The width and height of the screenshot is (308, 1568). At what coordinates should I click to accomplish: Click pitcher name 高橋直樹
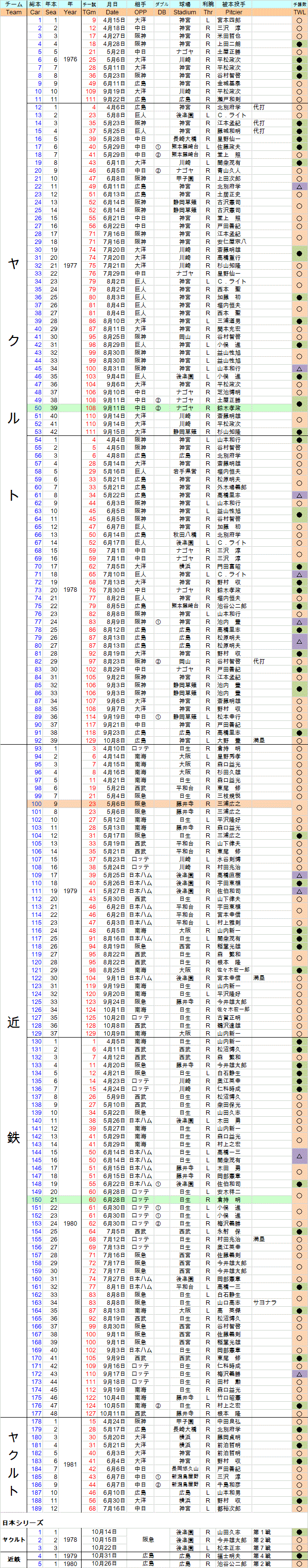tap(229, 875)
